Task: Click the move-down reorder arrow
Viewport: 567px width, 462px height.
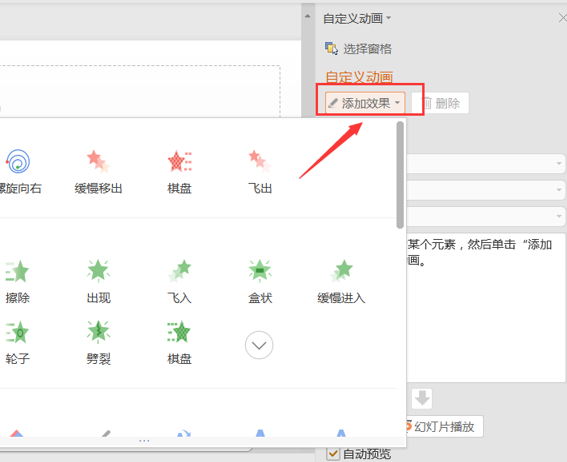Action: [x=422, y=399]
